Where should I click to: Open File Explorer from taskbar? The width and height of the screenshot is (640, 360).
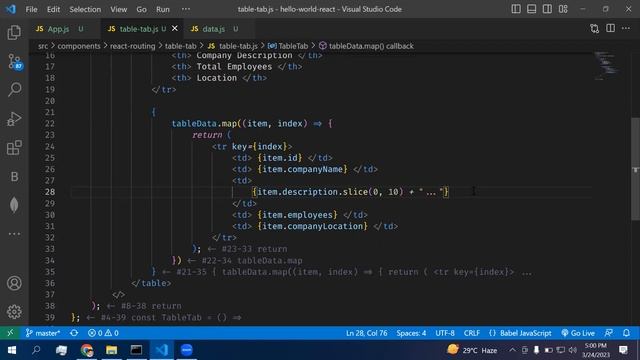tap(111, 350)
